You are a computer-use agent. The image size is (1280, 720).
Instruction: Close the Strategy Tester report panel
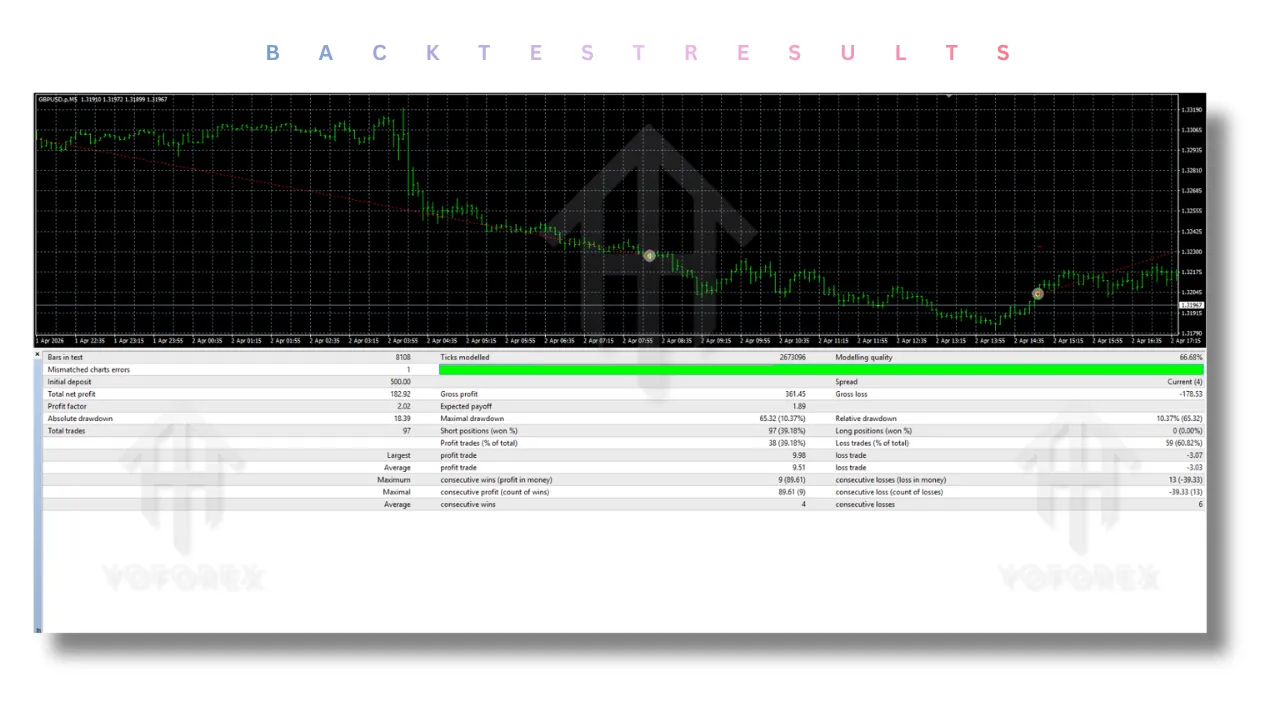pos(38,353)
